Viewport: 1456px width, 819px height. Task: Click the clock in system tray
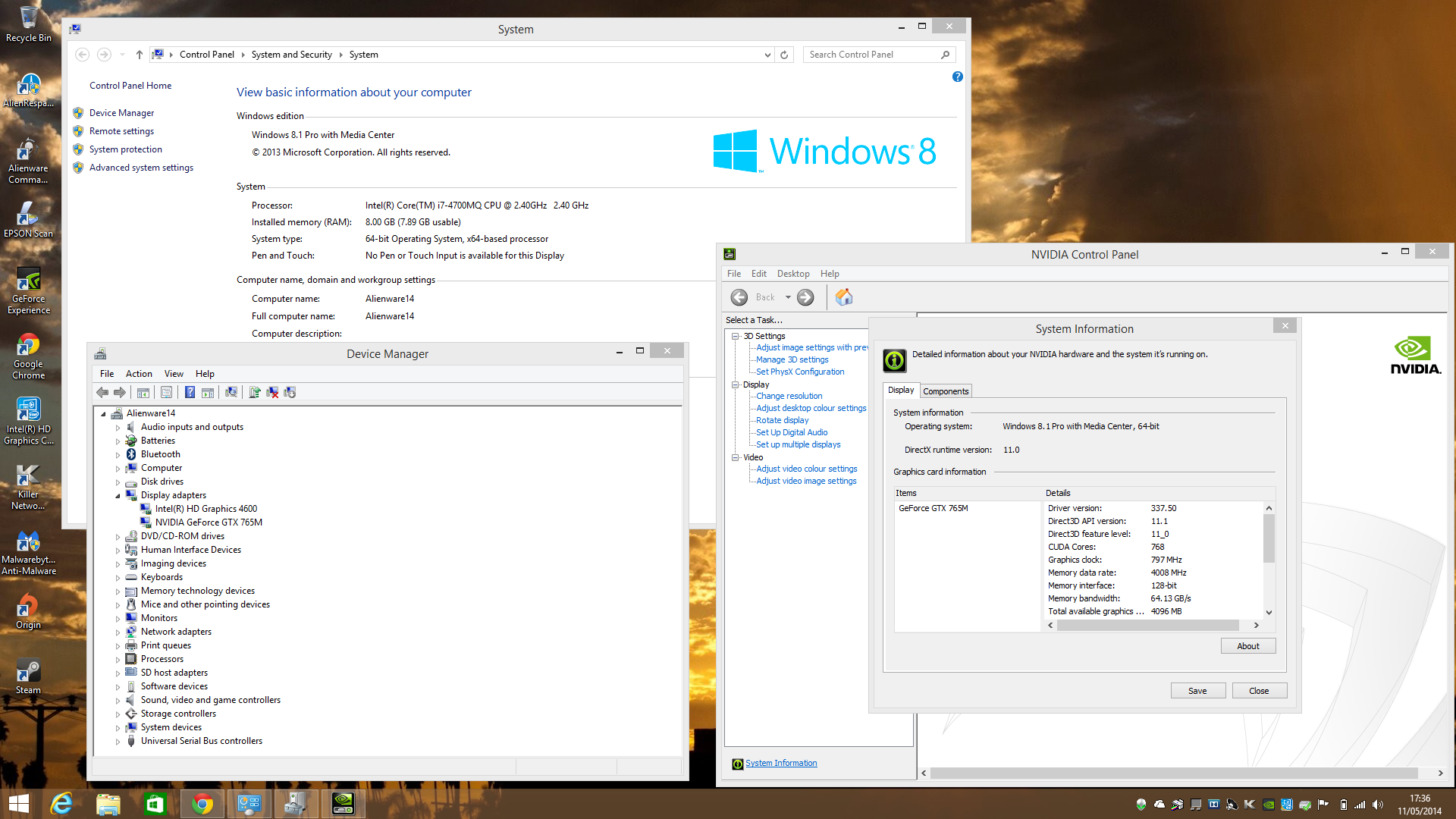click(x=1420, y=805)
